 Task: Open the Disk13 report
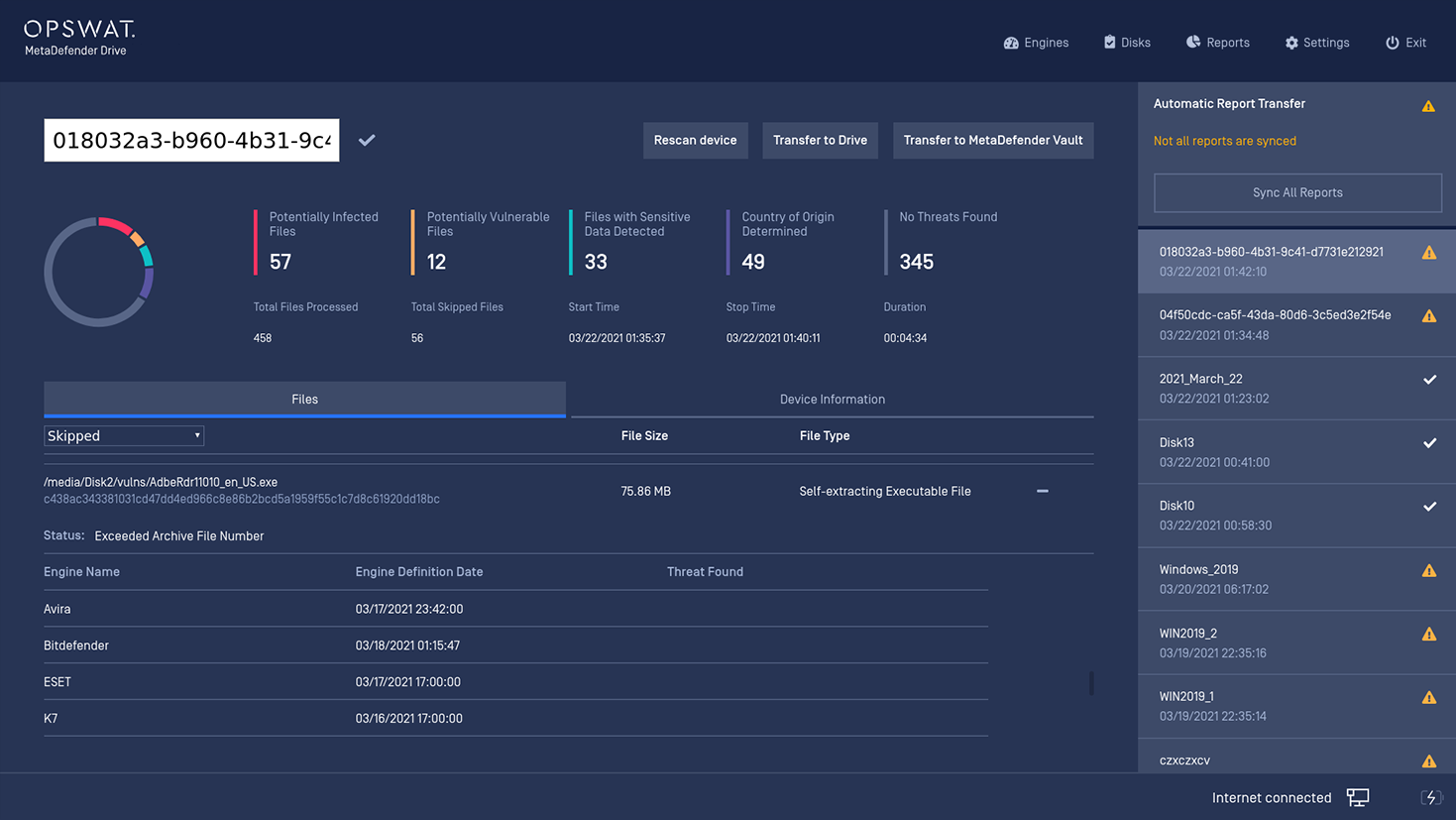coord(1296,451)
